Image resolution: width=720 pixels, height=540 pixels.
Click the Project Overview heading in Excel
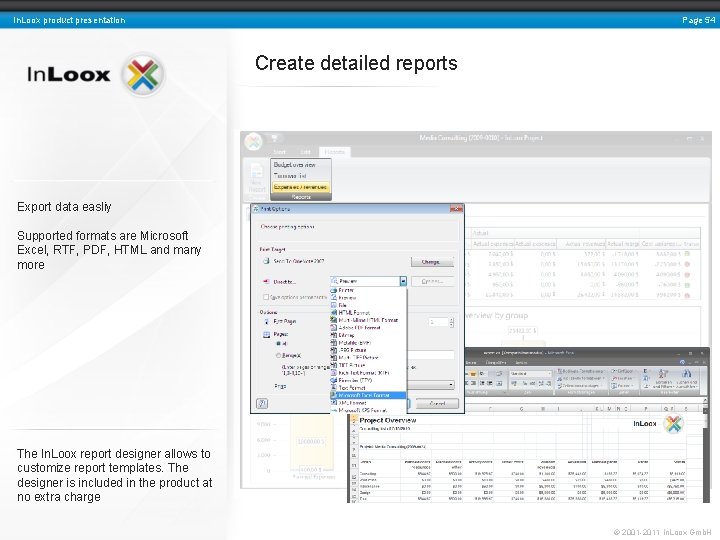point(388,420)
